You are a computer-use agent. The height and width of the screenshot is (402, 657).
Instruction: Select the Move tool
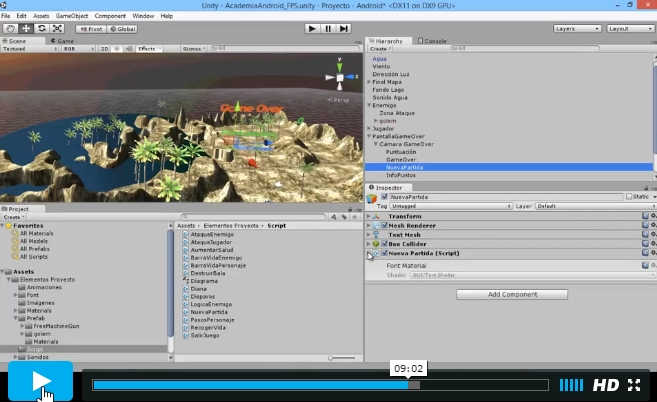(26, 29)
